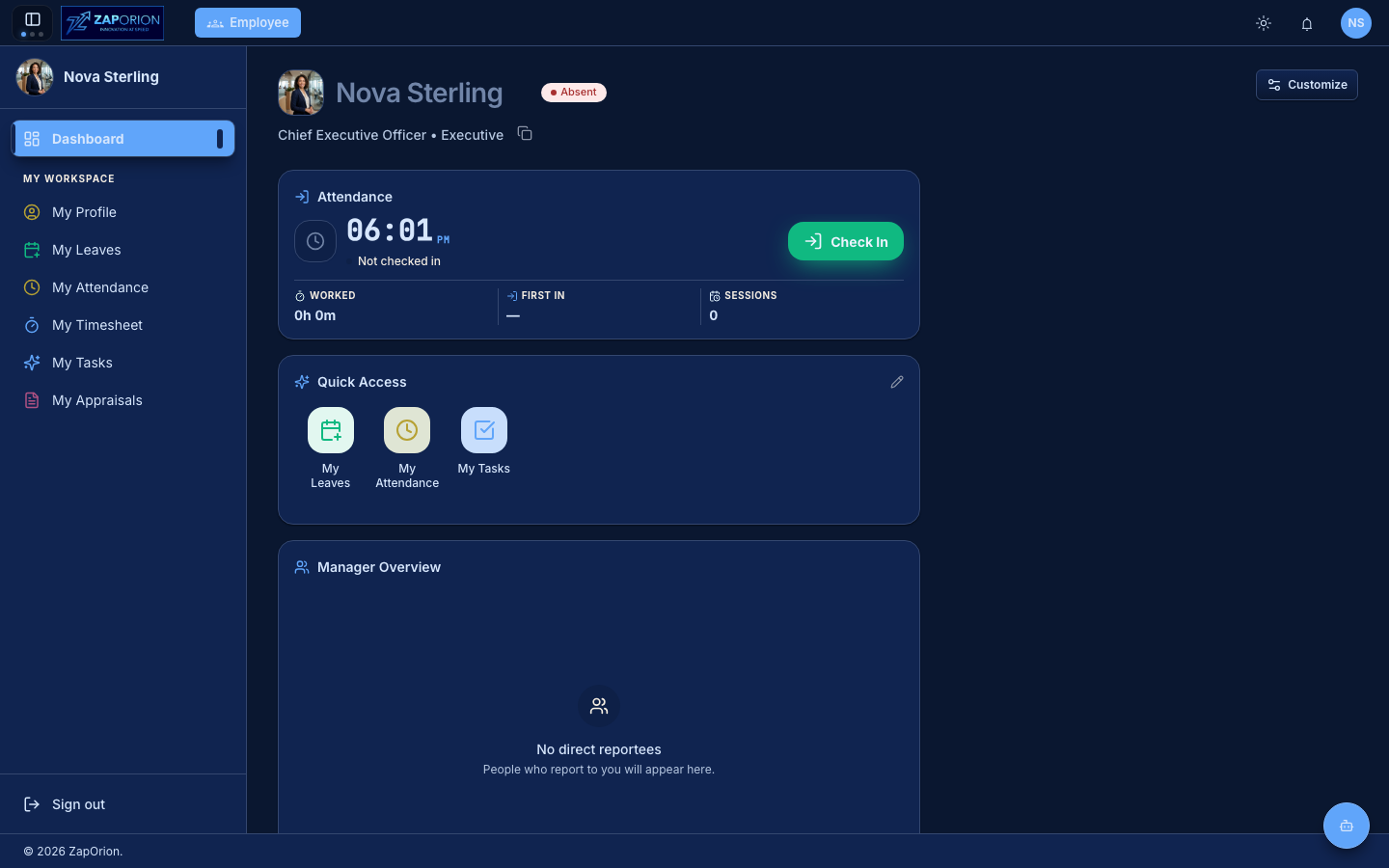Screen dimensions: 1389x868
Task: Open My Leaves in sidebar
Action: tap(123, 250)
